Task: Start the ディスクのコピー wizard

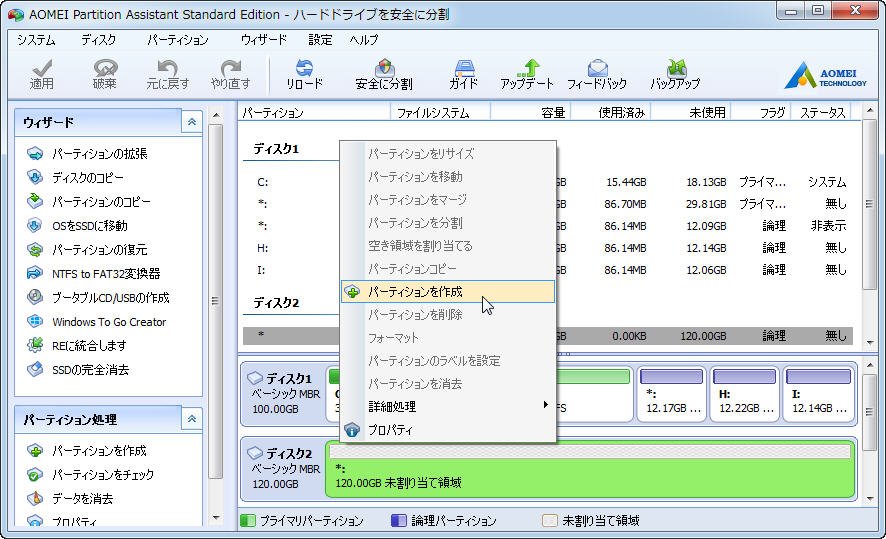Action: (x=75, y=177)
